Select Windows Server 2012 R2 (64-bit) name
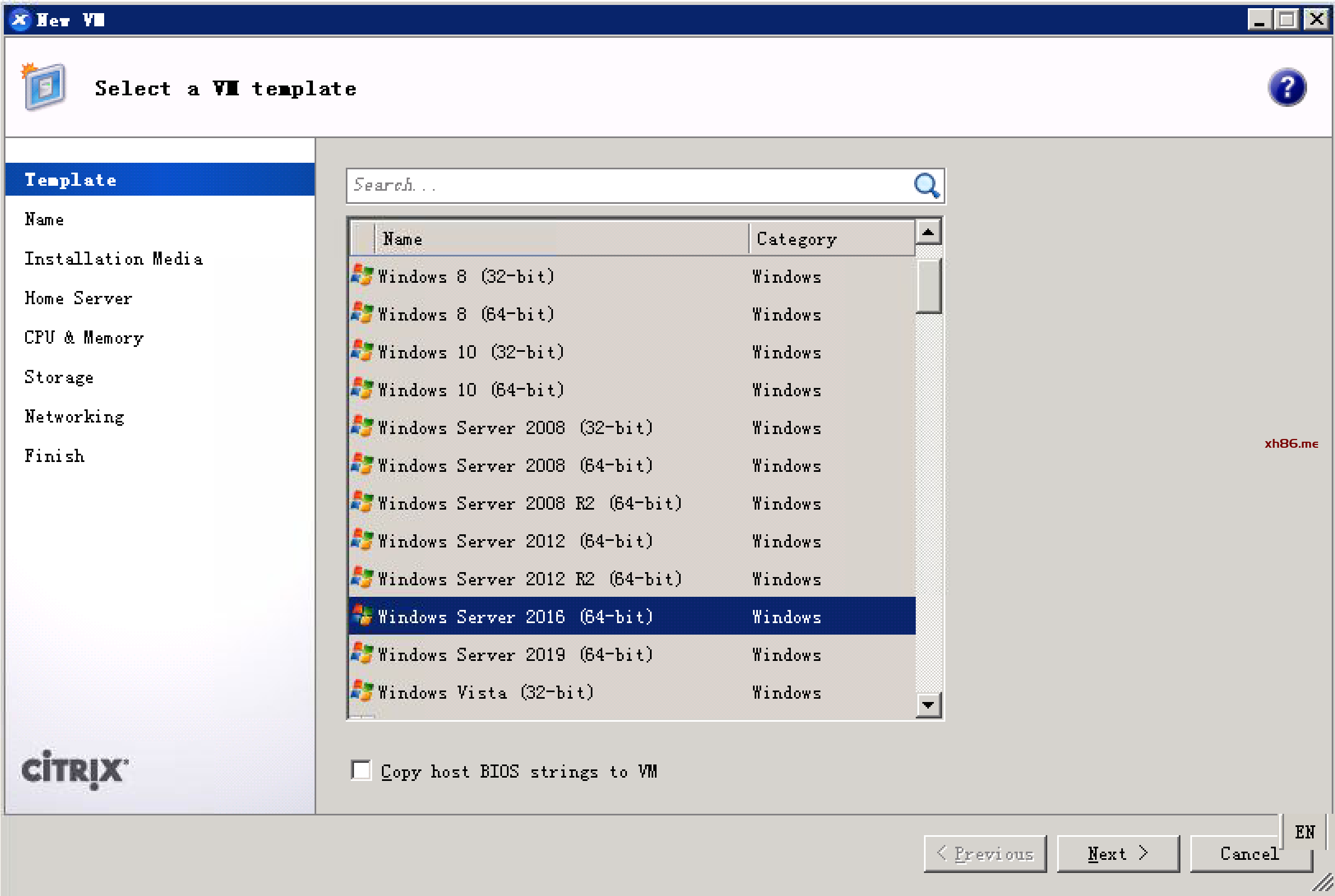The width and height of the screenshot is (1335, 896). 530,579
